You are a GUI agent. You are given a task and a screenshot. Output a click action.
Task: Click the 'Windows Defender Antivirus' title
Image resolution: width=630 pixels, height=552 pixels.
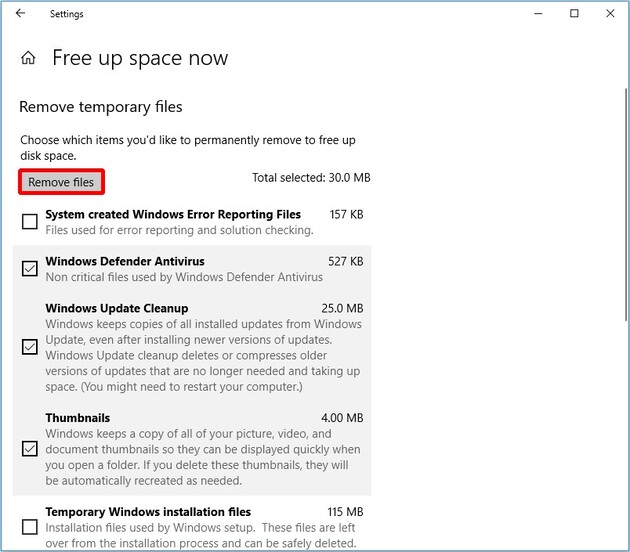tap(125, 261)
